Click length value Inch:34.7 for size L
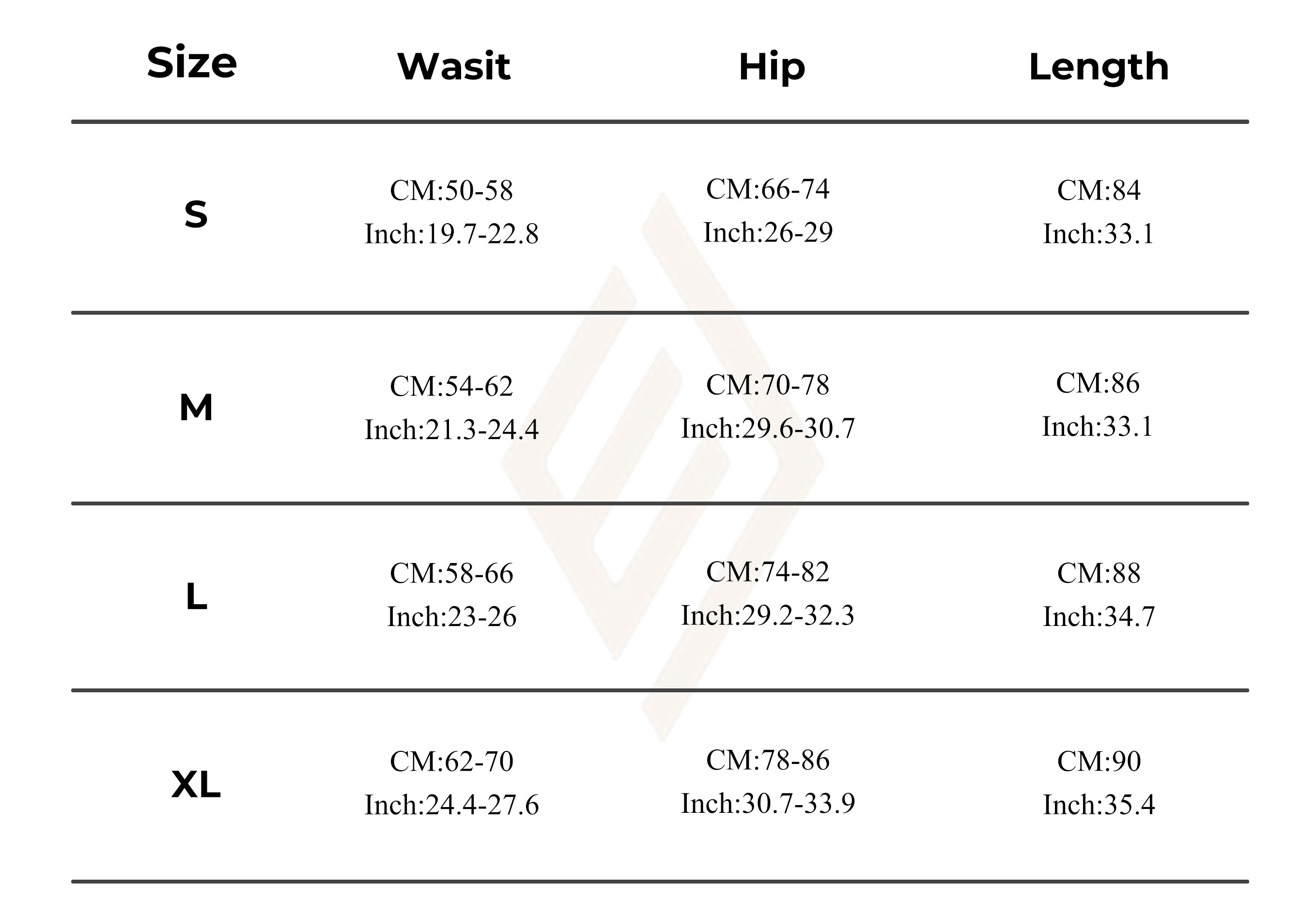 coord(1098,616)
